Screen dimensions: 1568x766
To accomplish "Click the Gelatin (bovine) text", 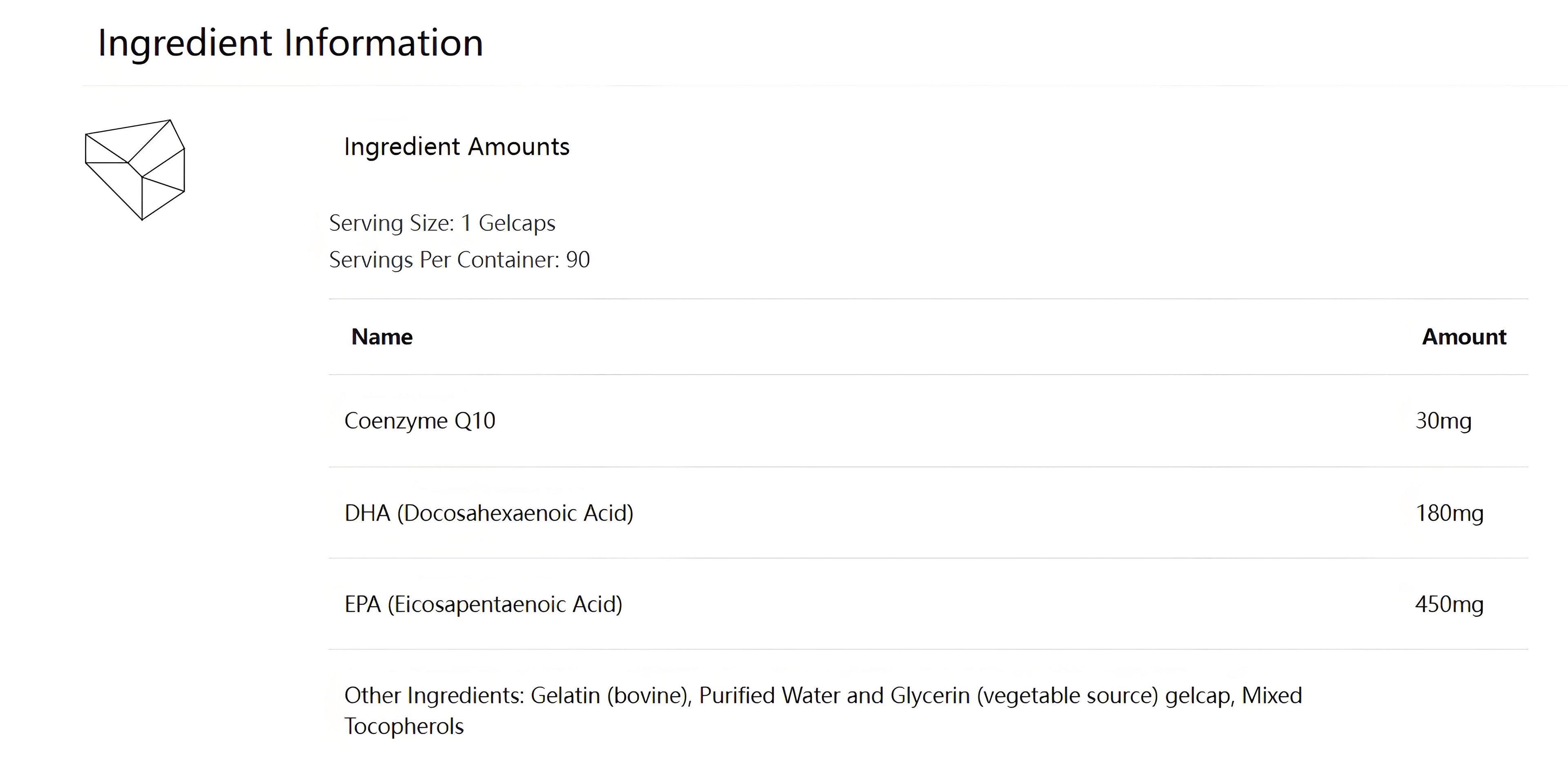I will 610,695.
